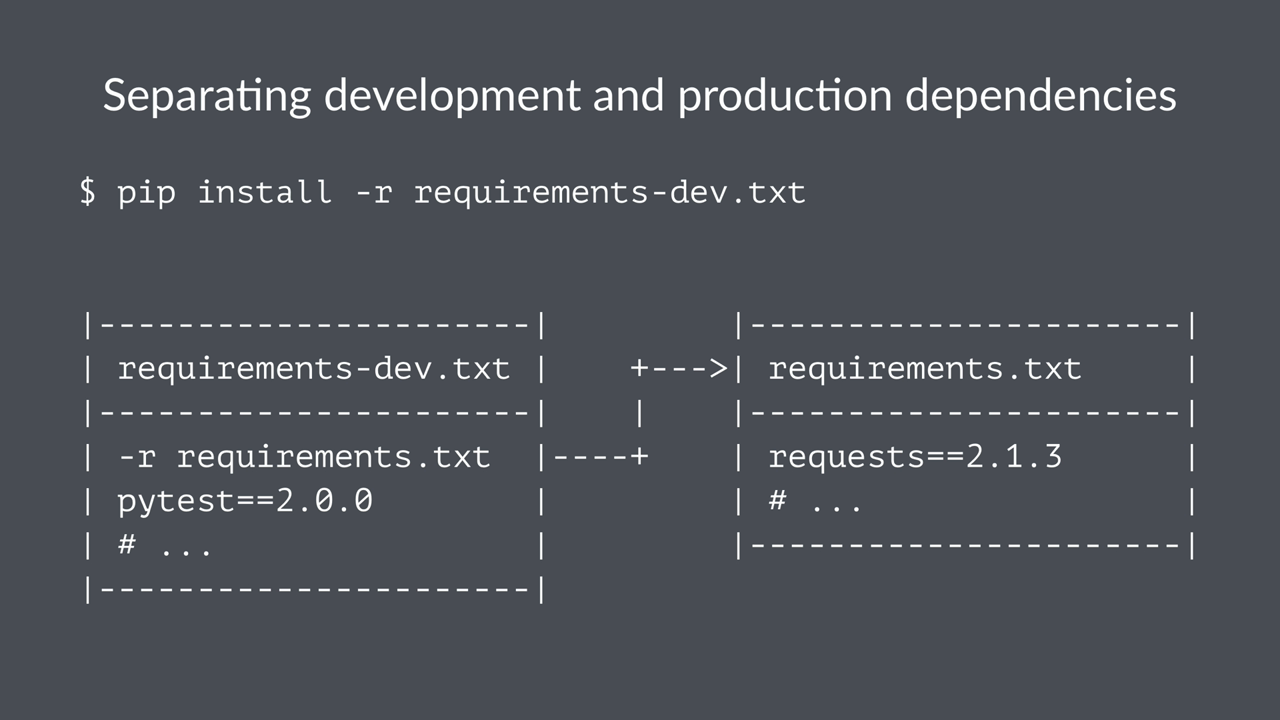Click the right ASCII box bottom border
Image resolution: width=1280 pixels, height=720 pixels.
pyautogui.click(x=965, y=544)
